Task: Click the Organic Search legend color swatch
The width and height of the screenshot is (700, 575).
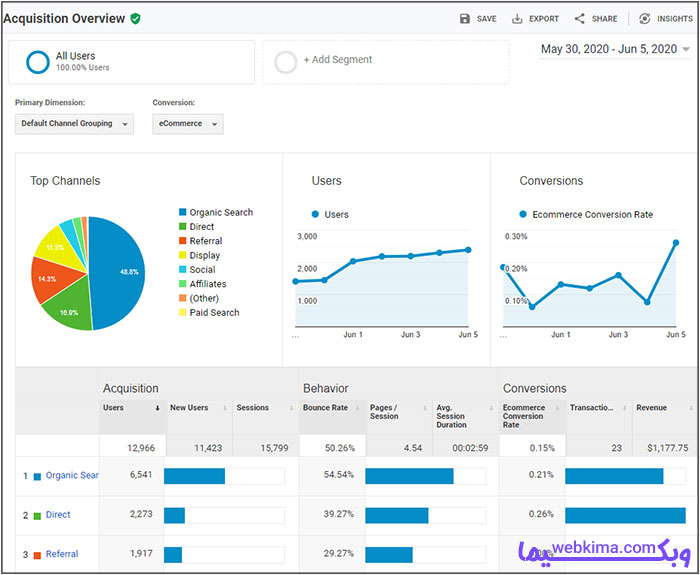Action: pos(182,212)
